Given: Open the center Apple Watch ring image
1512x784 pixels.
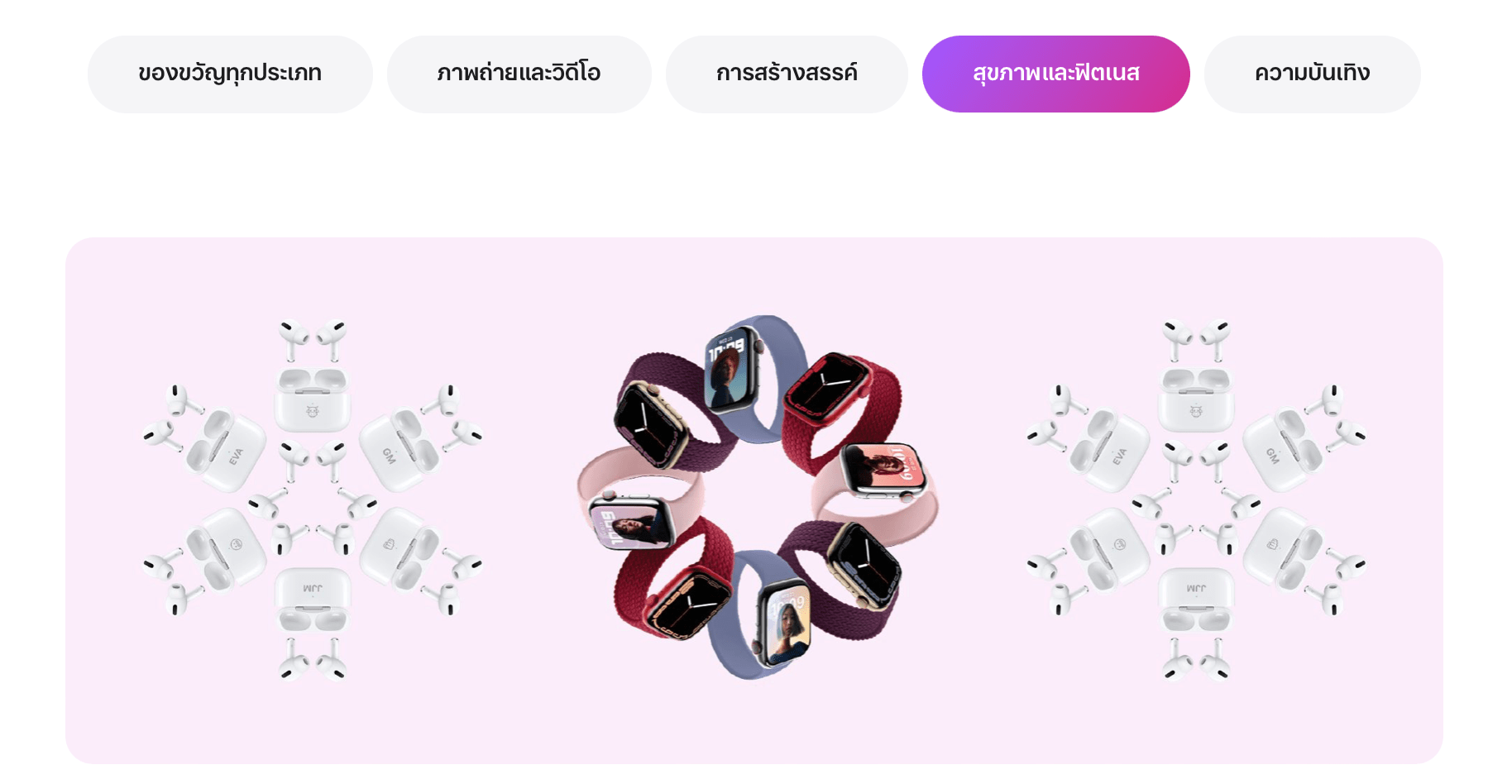Looking at the screenshot, I should pos(757,498).
